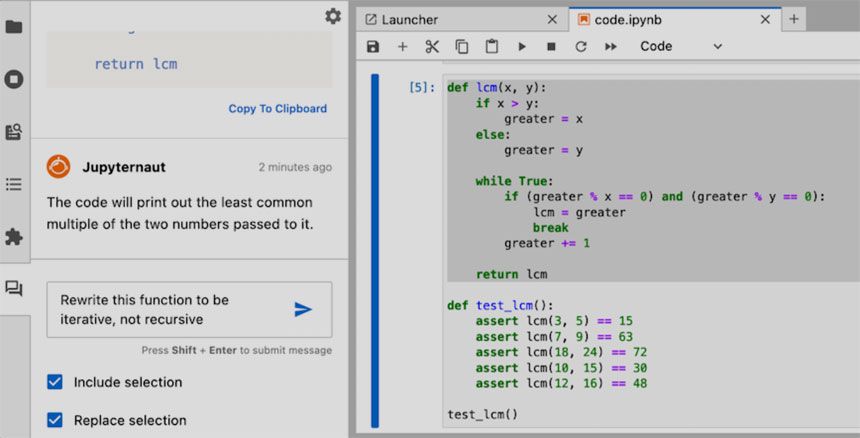Image resolution: width=860 pixels, height=438 pixels.
Task: Switch to the Launcher tab
Action: pyautogui.click(x=410, y=19)
